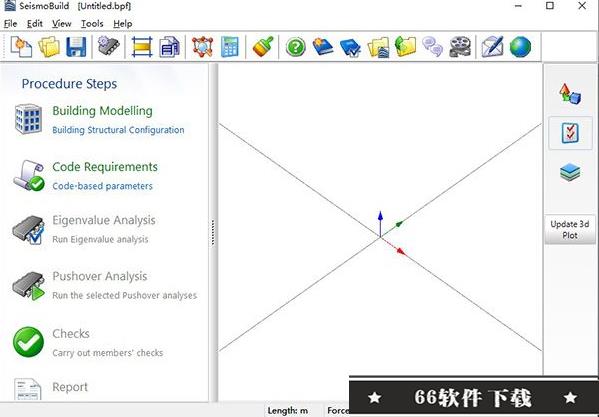Open the Code Requirements step
The height and width of the screenshot is (417, 599).
coord(105,167)
